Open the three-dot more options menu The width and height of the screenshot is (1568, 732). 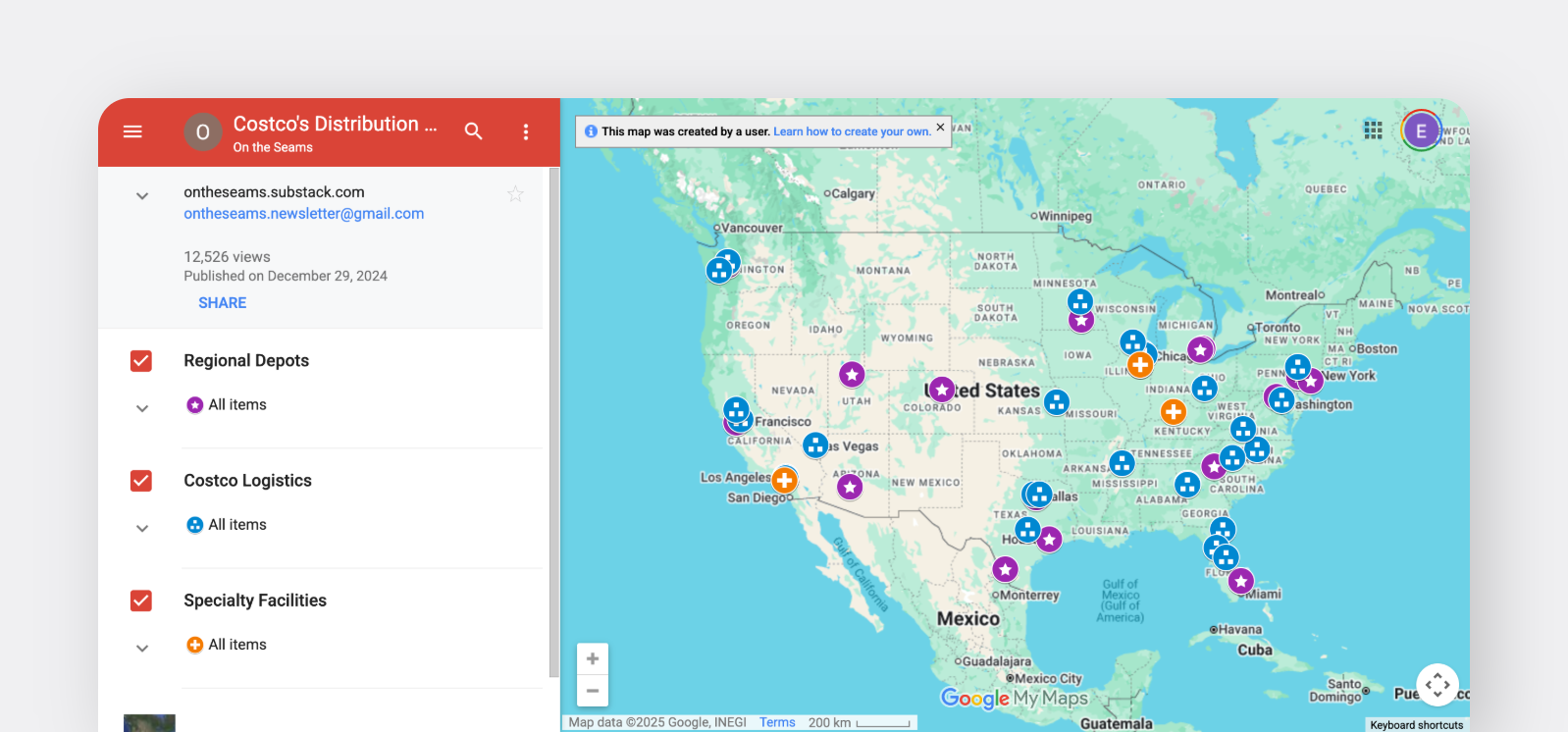pos(526,131)
